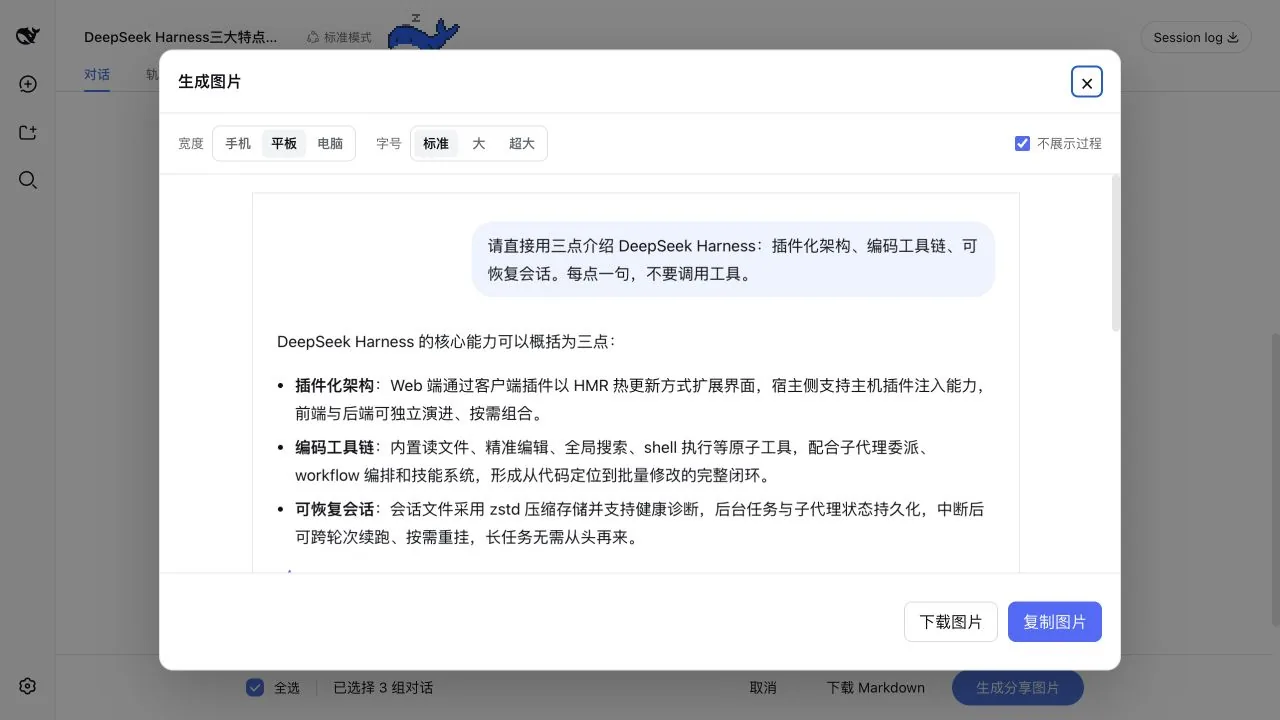
Task: Toggle the 全选 checkbox
Action: tap(255, 687)
